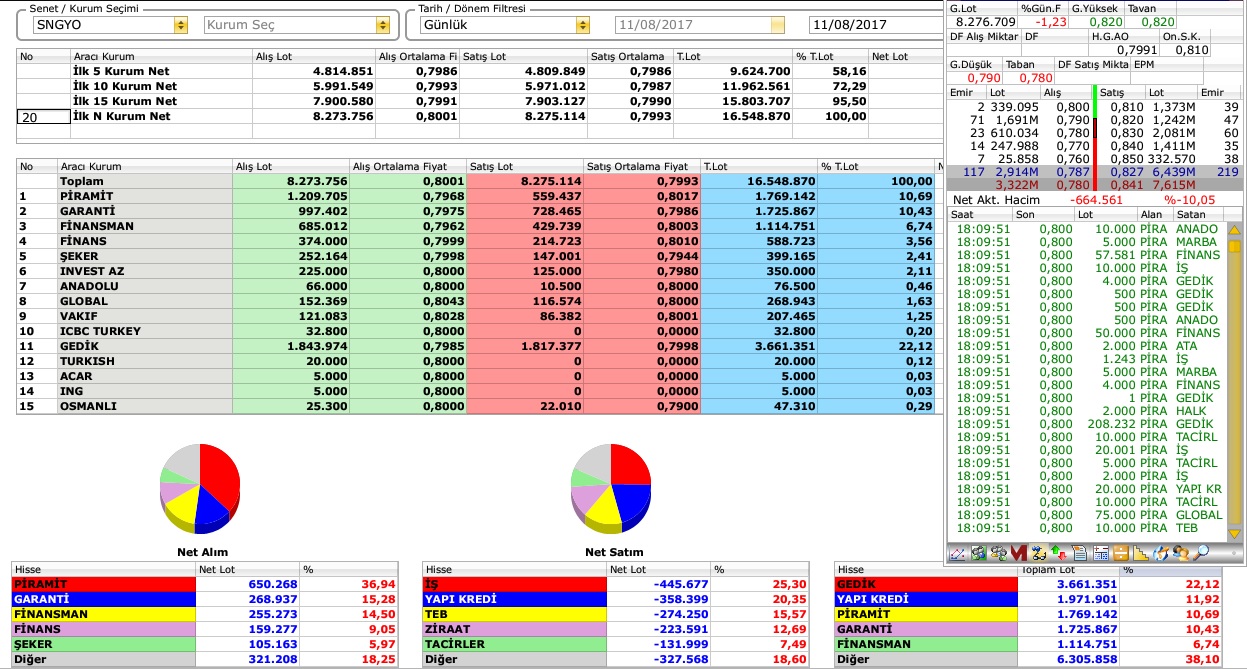The width and height of the screenshot is (1247, 669).
Task: Click the up arrow of the trades list scrollbar
Action: [1235, 229]
